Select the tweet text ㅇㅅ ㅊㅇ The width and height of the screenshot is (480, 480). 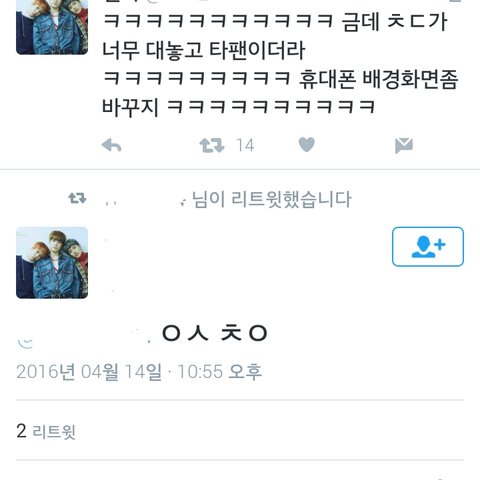click(x=215, y=333)
